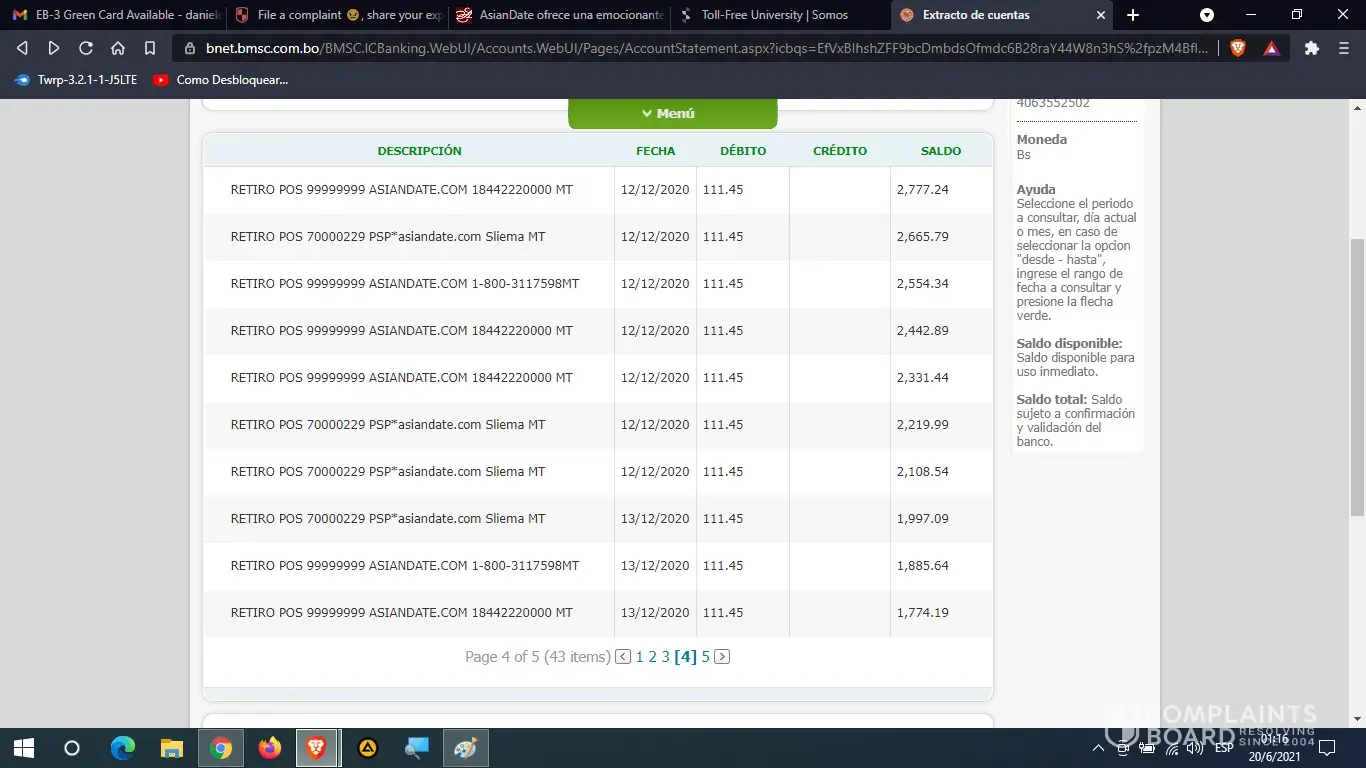Switch to the AsianDate tab
Image resolution: width=1366 pixels, height=768 pixels.
[560, 15]
